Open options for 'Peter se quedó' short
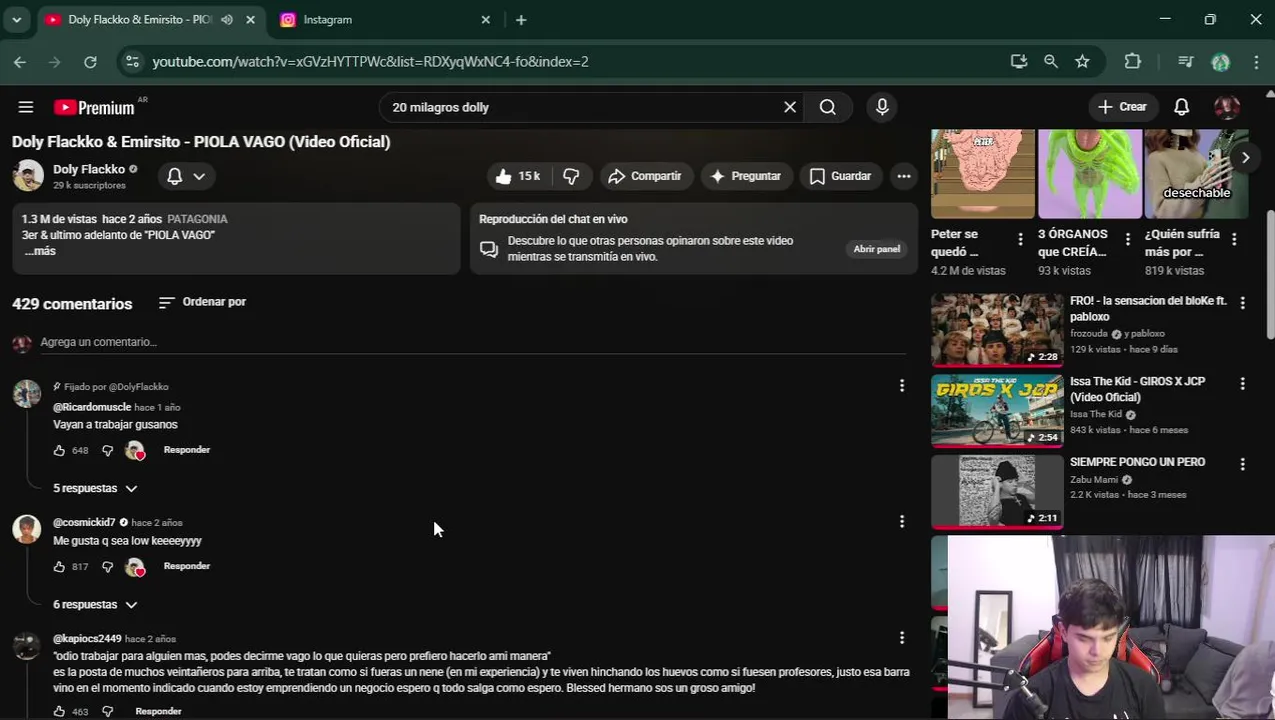This screenshot has height=720, width=1275. click(x=1020, y=239)
